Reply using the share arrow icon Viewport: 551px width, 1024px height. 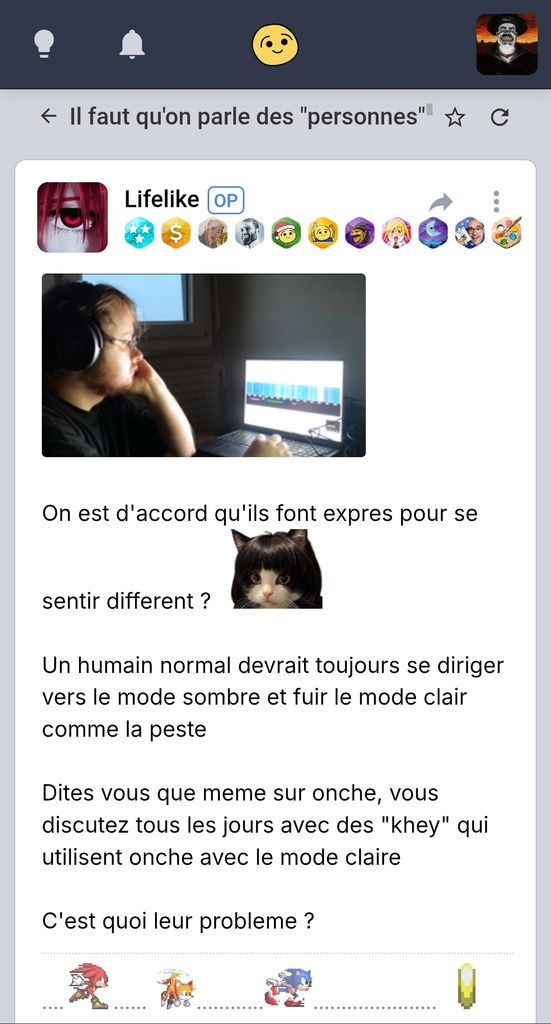pyautogui.click(x=441, y=202)
